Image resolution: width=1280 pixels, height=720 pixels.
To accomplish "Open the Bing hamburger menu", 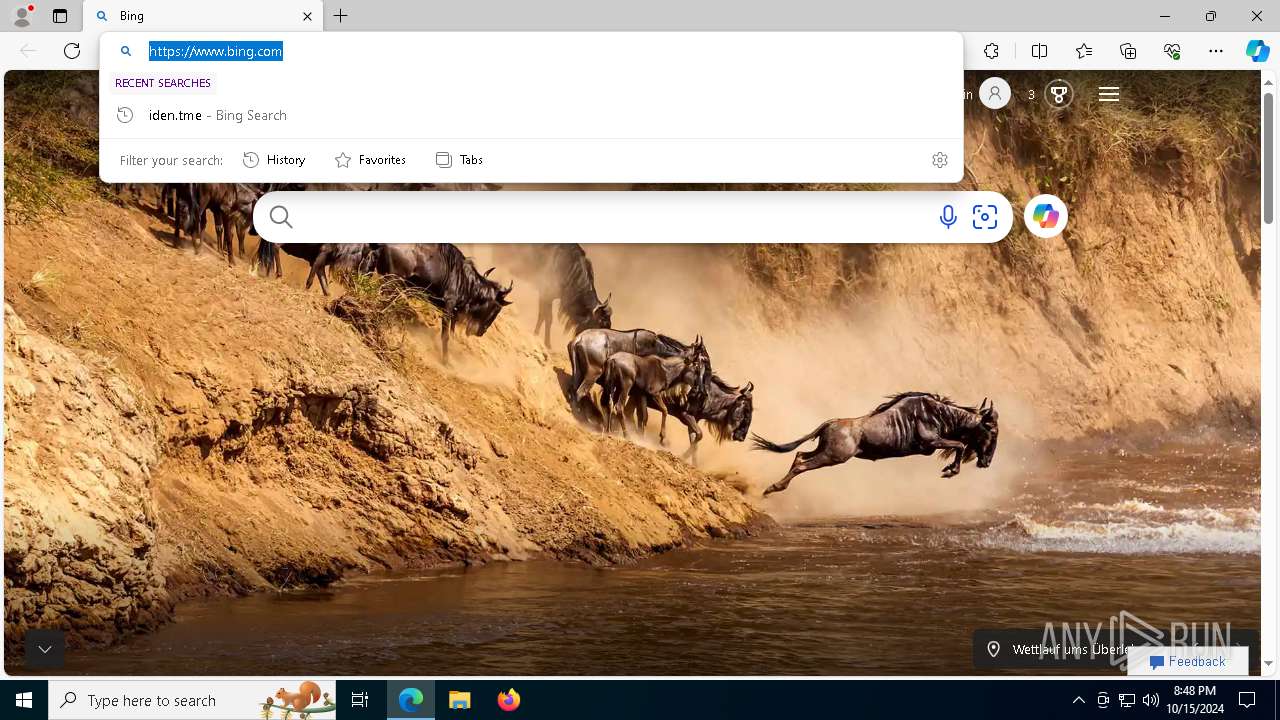I will tap(1108, 94).
